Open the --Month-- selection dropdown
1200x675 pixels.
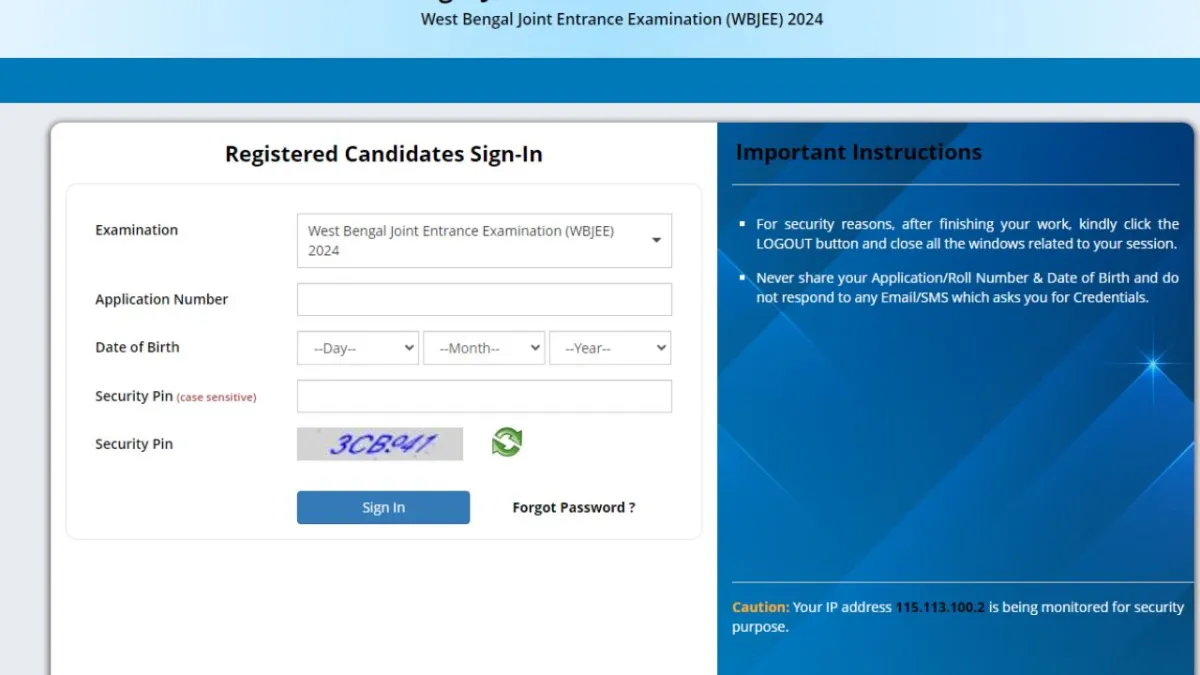(484, 347)
